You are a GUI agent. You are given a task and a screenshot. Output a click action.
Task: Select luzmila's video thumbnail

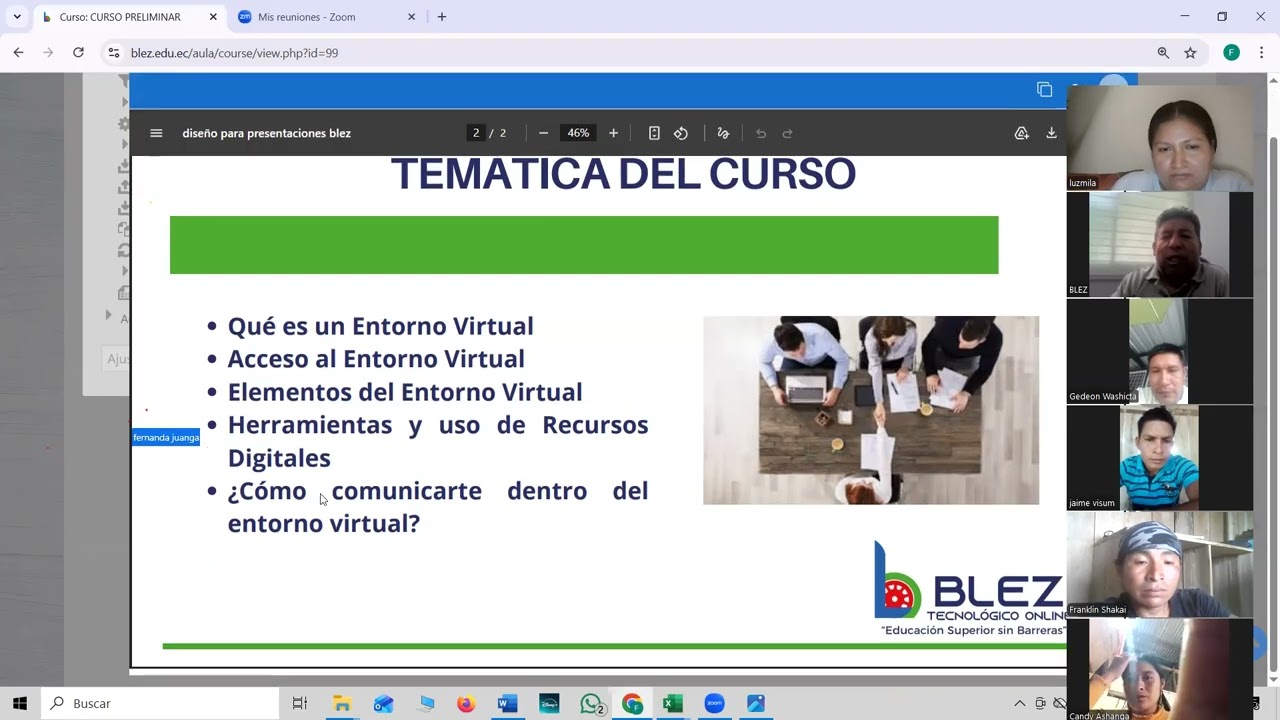click(x=1159, y=137)
